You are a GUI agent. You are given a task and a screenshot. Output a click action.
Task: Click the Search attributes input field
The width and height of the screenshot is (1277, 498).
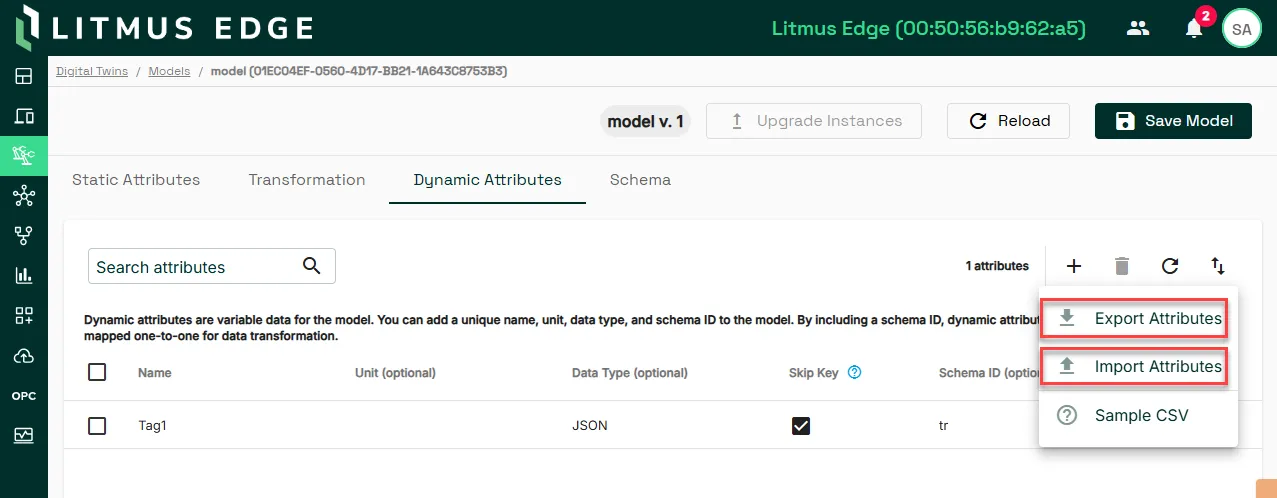point(211,267)
